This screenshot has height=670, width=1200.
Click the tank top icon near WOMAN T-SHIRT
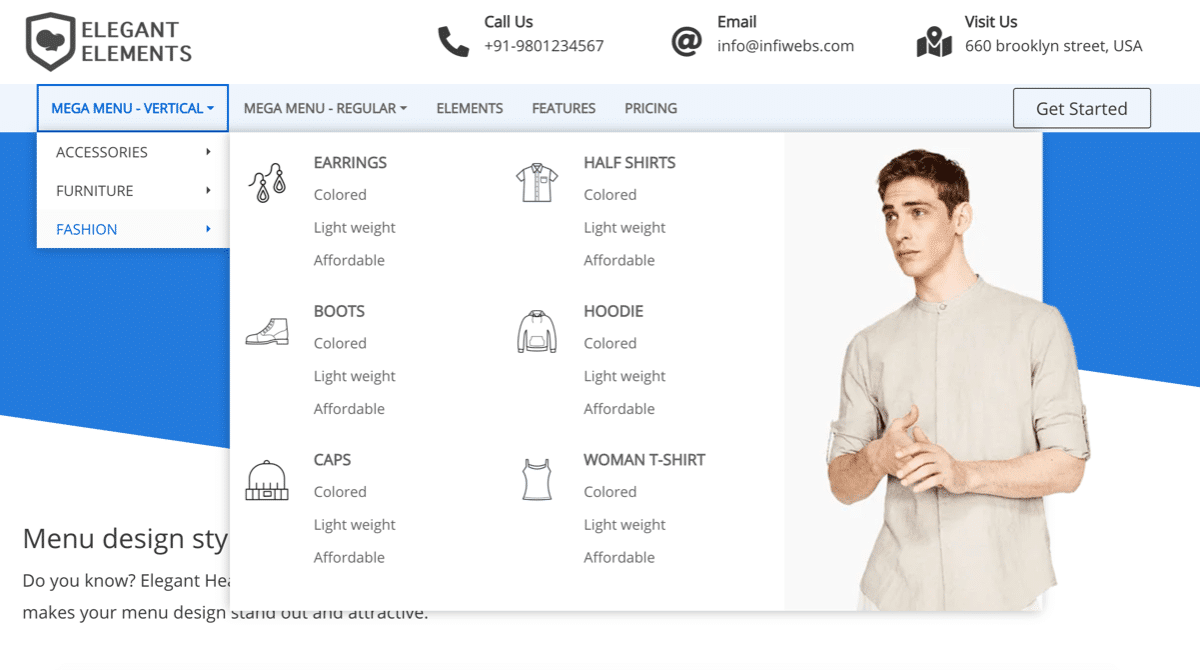[536, 478]
